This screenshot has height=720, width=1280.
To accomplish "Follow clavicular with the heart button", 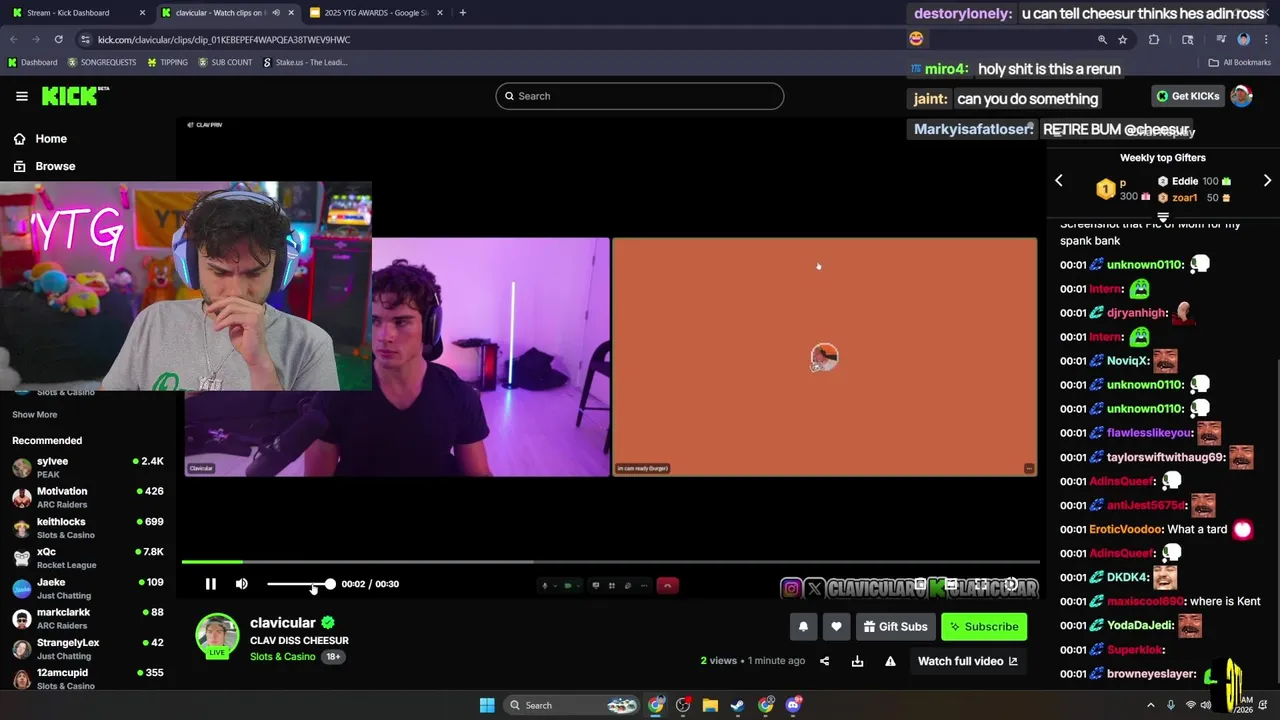I will [x=836, y=627].
